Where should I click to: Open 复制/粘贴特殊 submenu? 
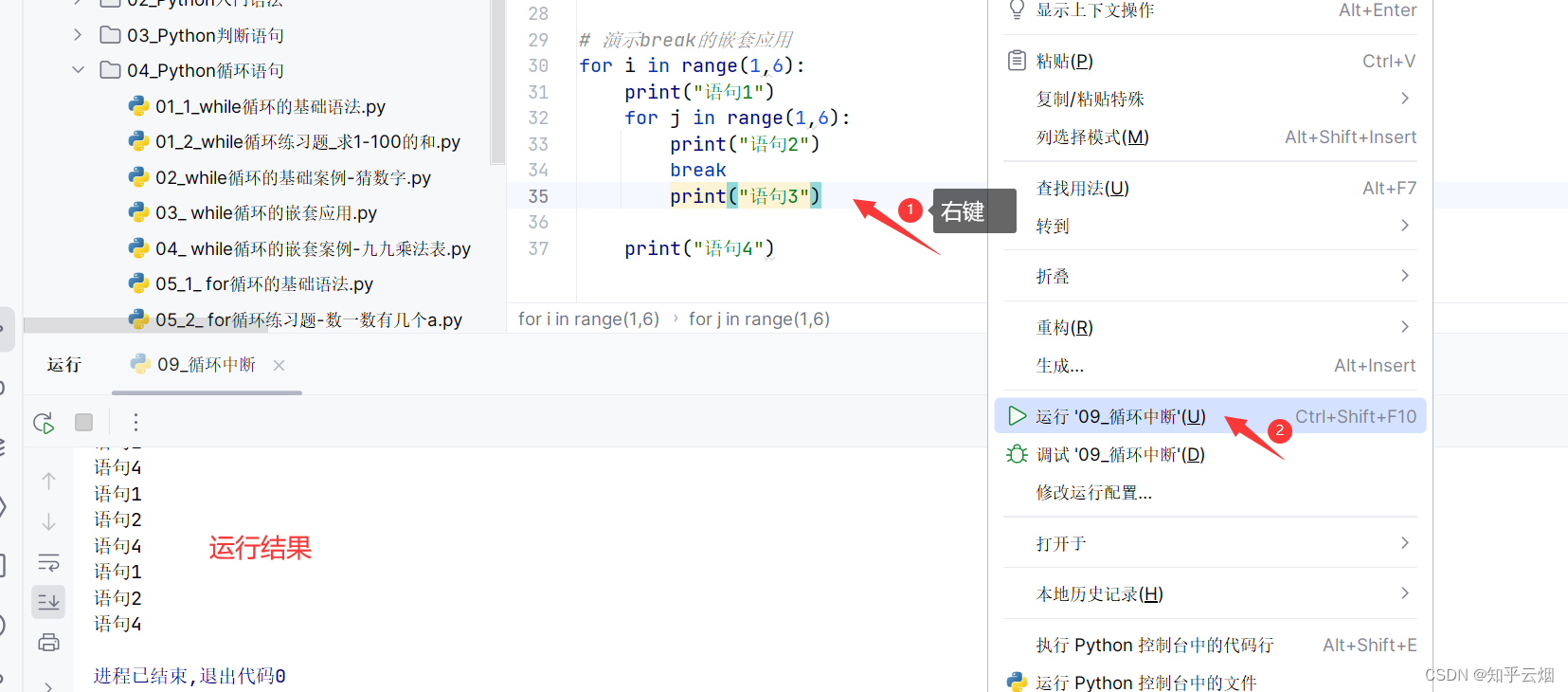click(x=1210, y=99)
